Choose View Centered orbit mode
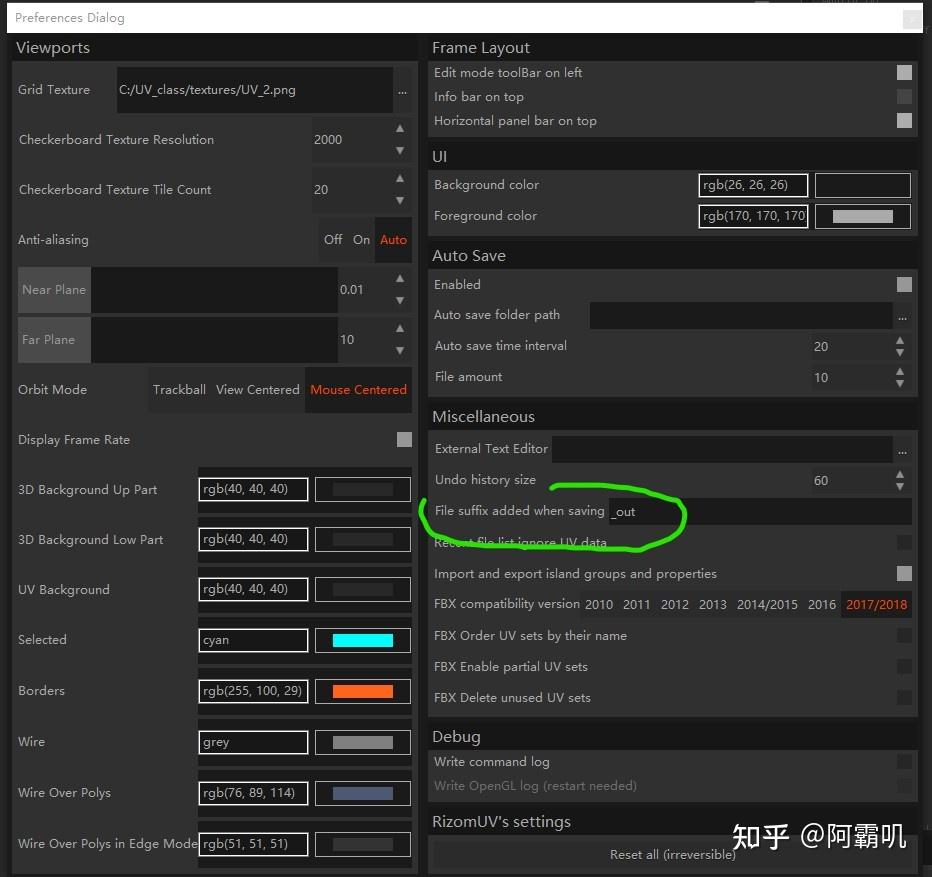This screenshot has width=932, height=877. tap(257, 389)
